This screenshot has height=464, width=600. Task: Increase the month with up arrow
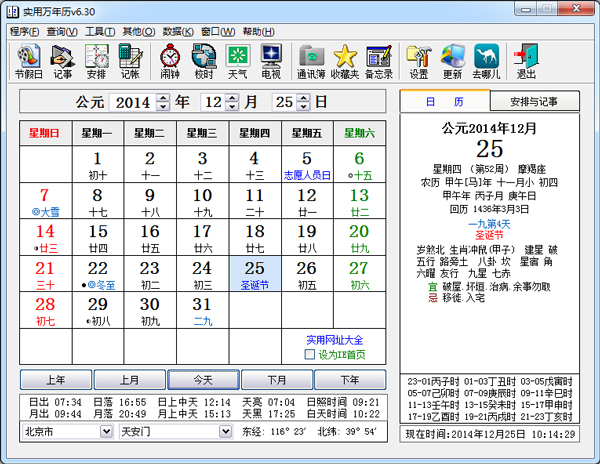point(232,98)
